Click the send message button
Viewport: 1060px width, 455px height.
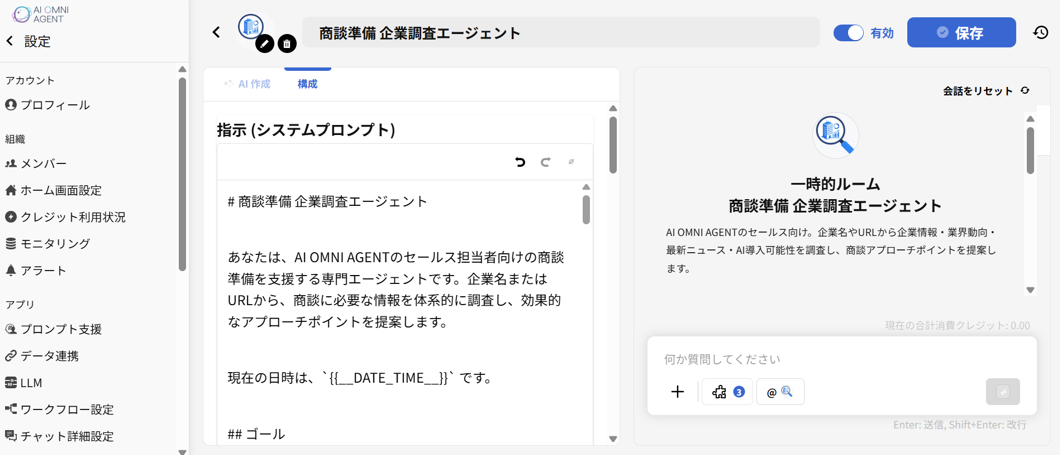click(1003, 391)
